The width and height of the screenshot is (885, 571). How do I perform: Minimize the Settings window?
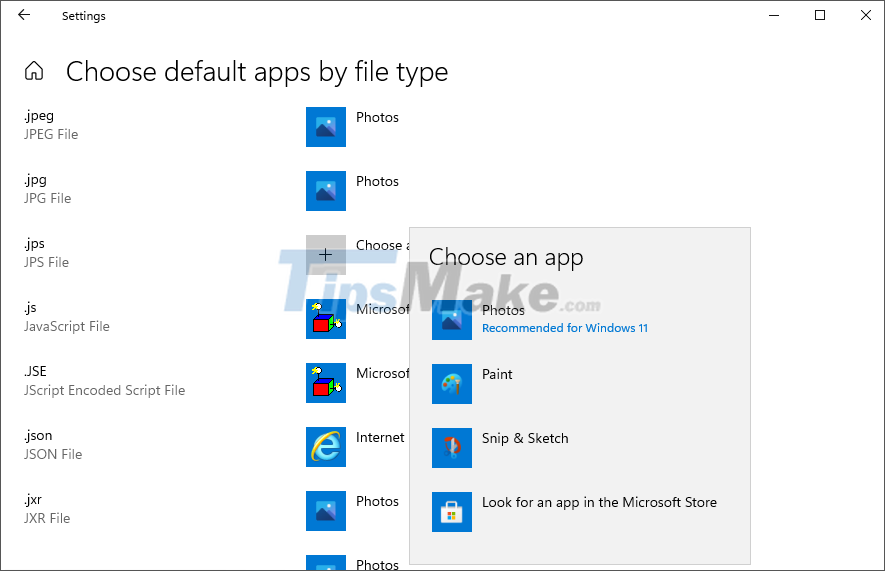774,15
